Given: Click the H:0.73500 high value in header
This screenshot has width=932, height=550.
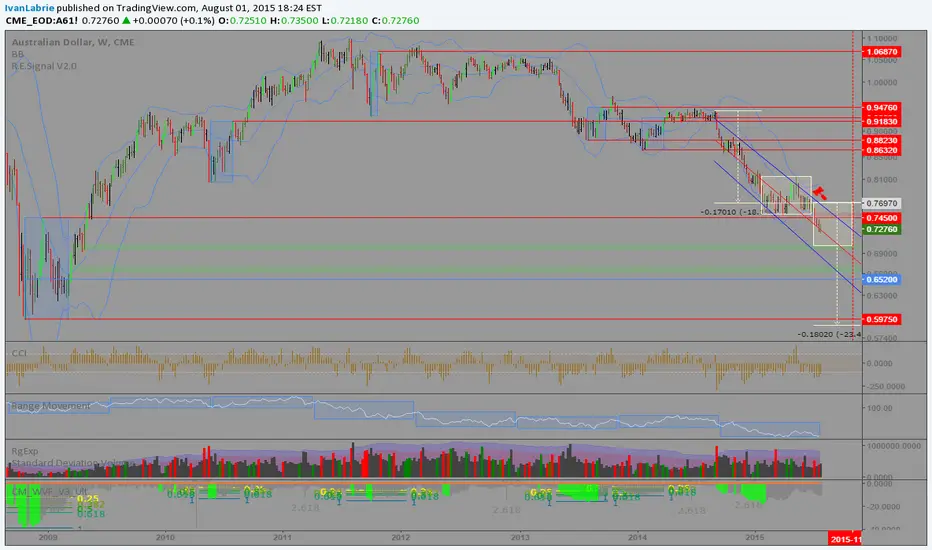Looking at the screenshot, I should [292, 20].
